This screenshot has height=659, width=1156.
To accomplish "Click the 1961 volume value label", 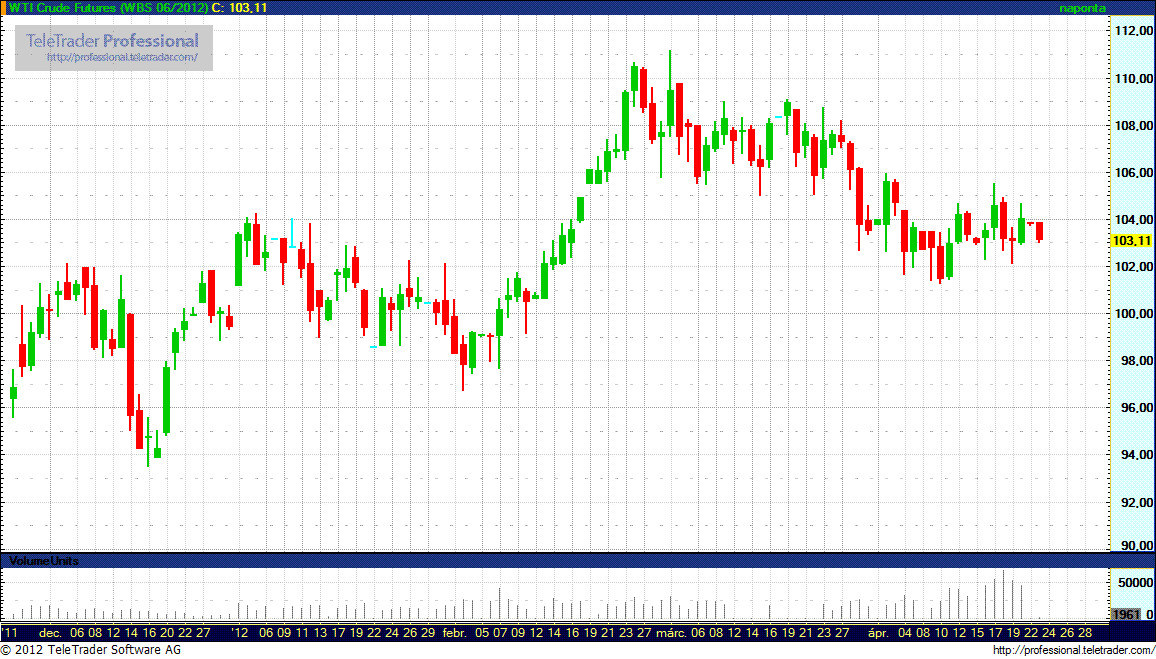I will point(1125,614).
